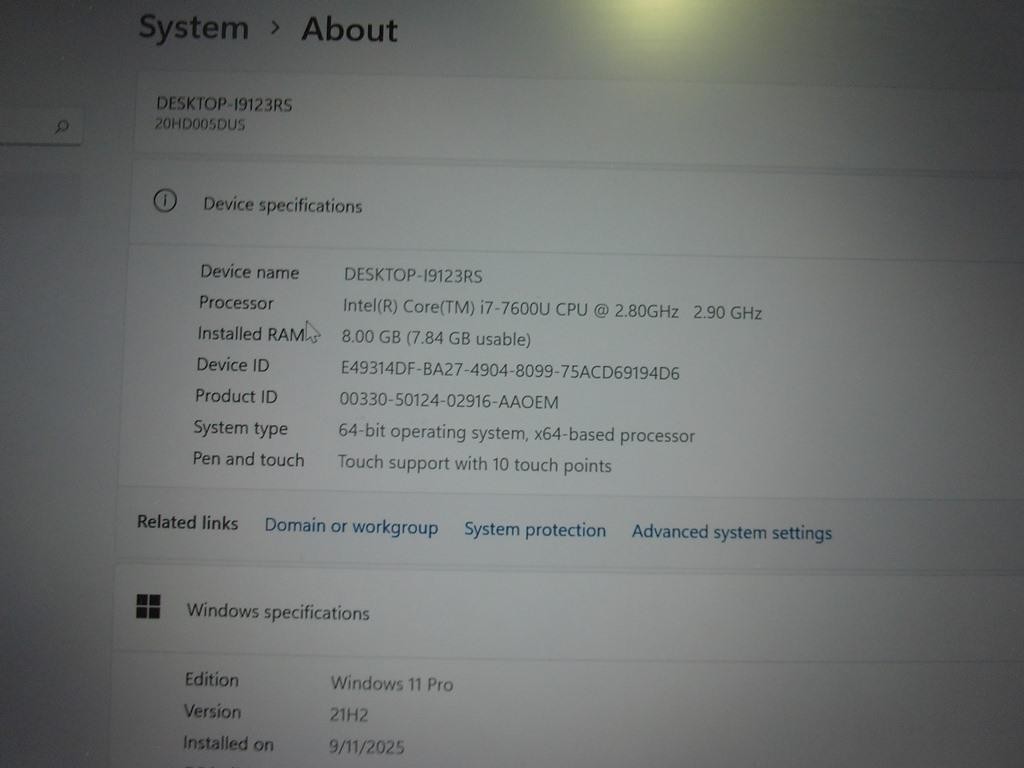
Task: Select the Product ID value 00330-50124-02916-AAOEM
Action: click(x=449, y=400)
